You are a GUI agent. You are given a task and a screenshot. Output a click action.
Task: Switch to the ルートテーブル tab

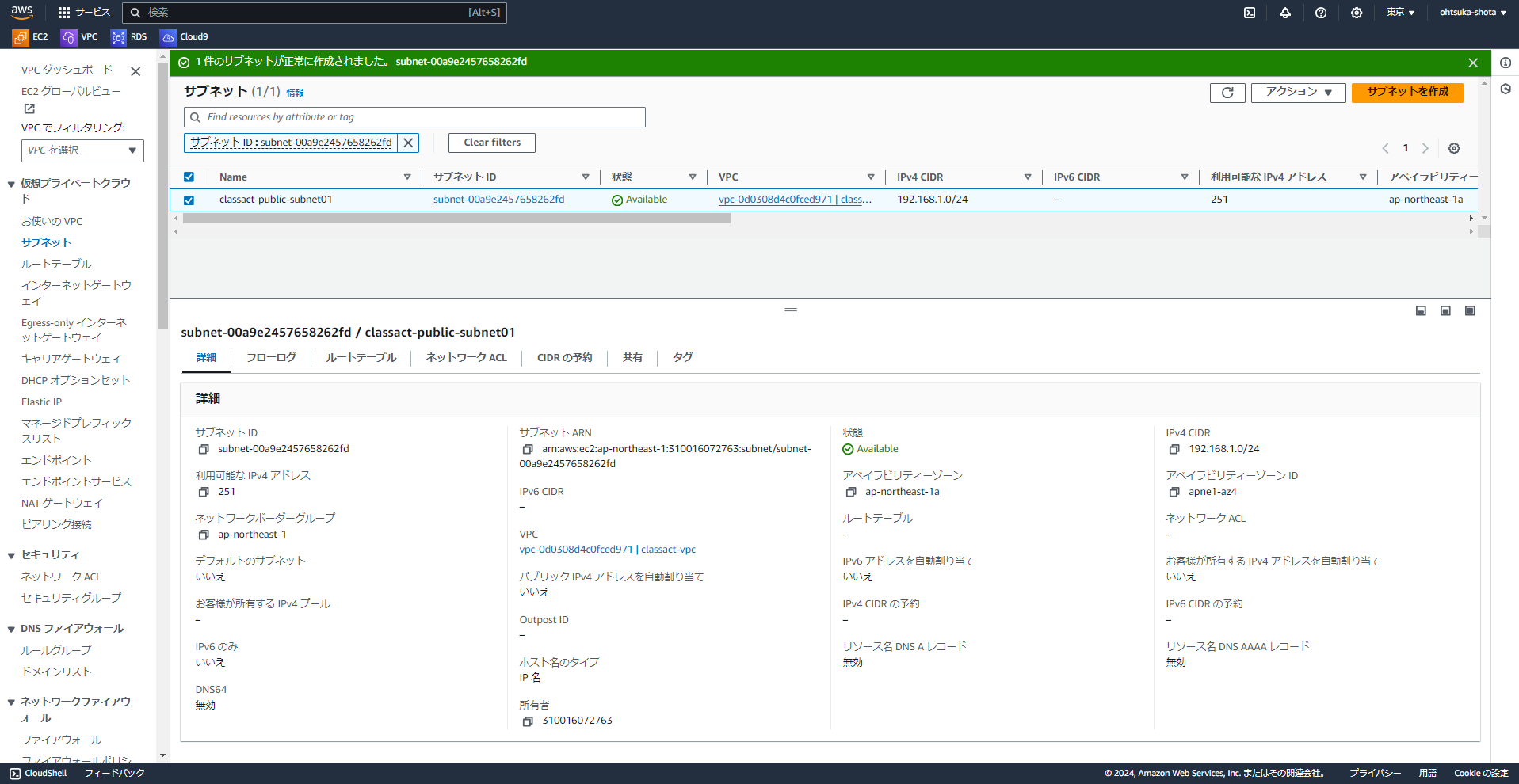pos(361,358)
